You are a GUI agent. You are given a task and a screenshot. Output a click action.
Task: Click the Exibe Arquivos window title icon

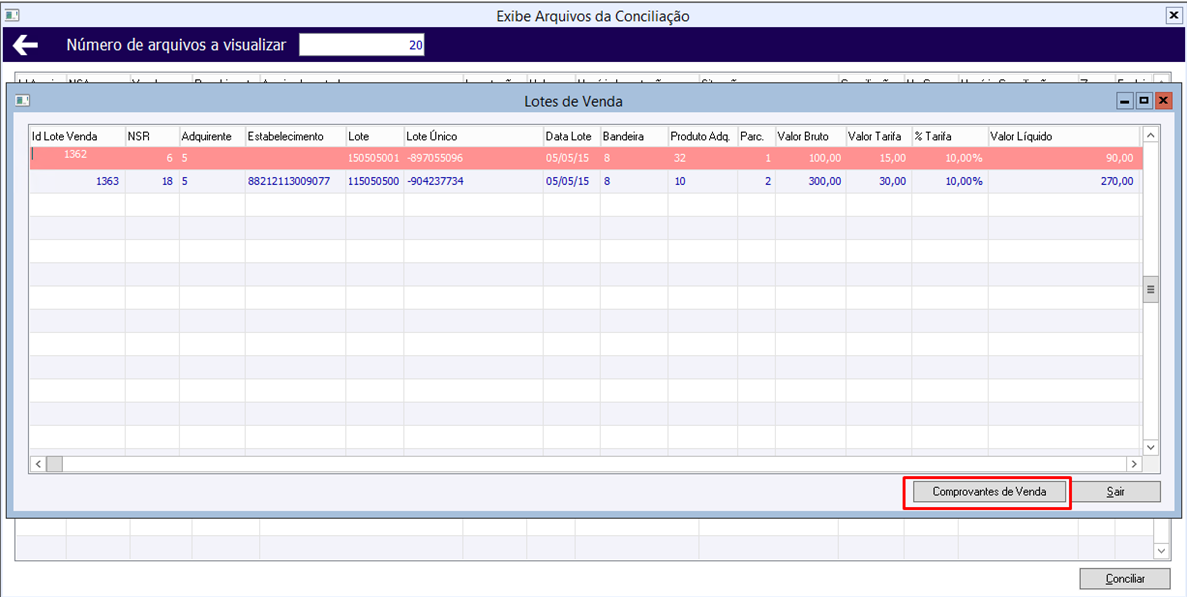13,14
